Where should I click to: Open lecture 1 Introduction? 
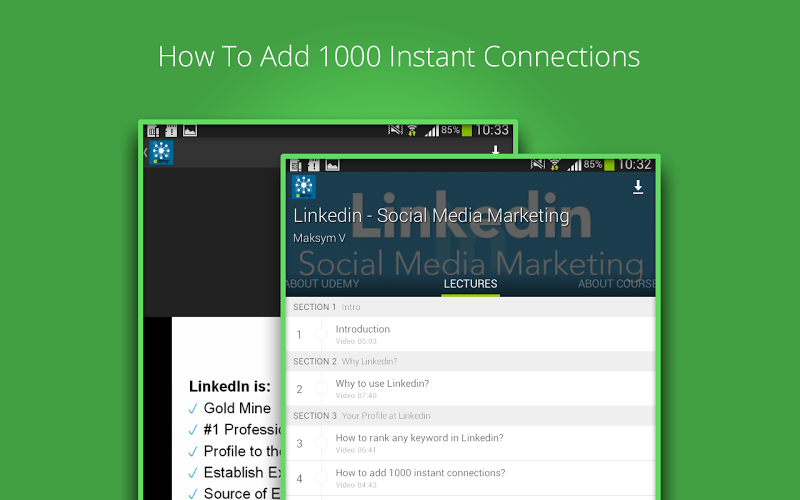(470, 334)
